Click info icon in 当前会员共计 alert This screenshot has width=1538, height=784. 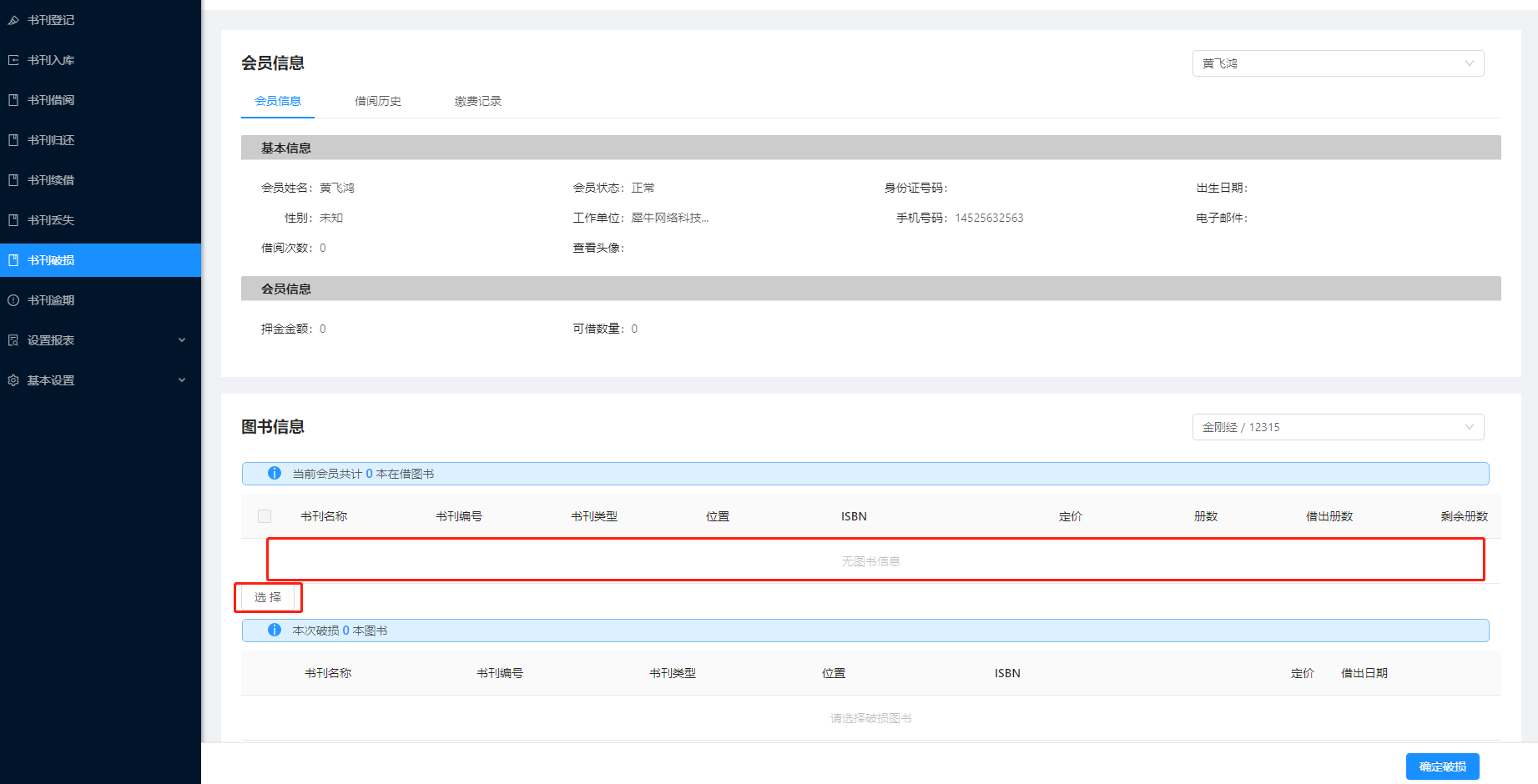[x=275, y=473]
